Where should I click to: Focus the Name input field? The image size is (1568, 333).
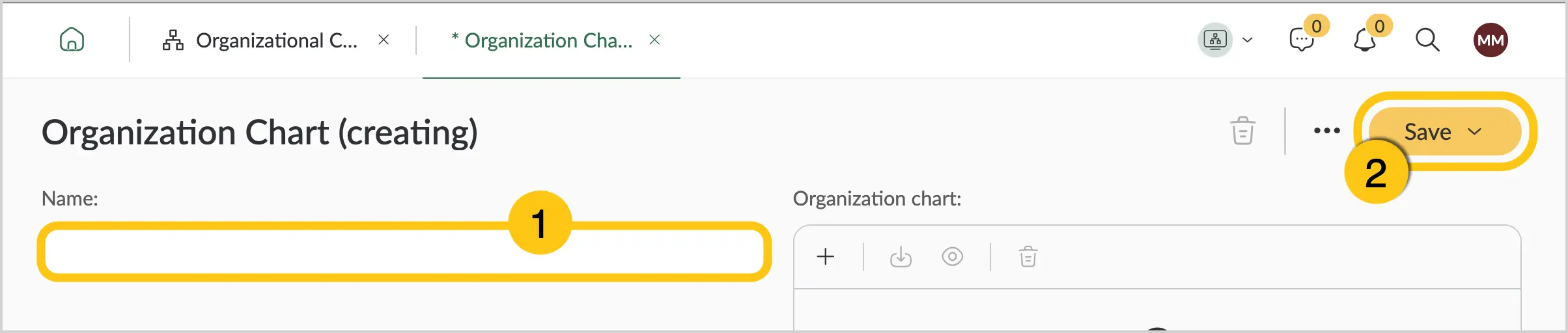pyautogui.click(x=404, y=252)
